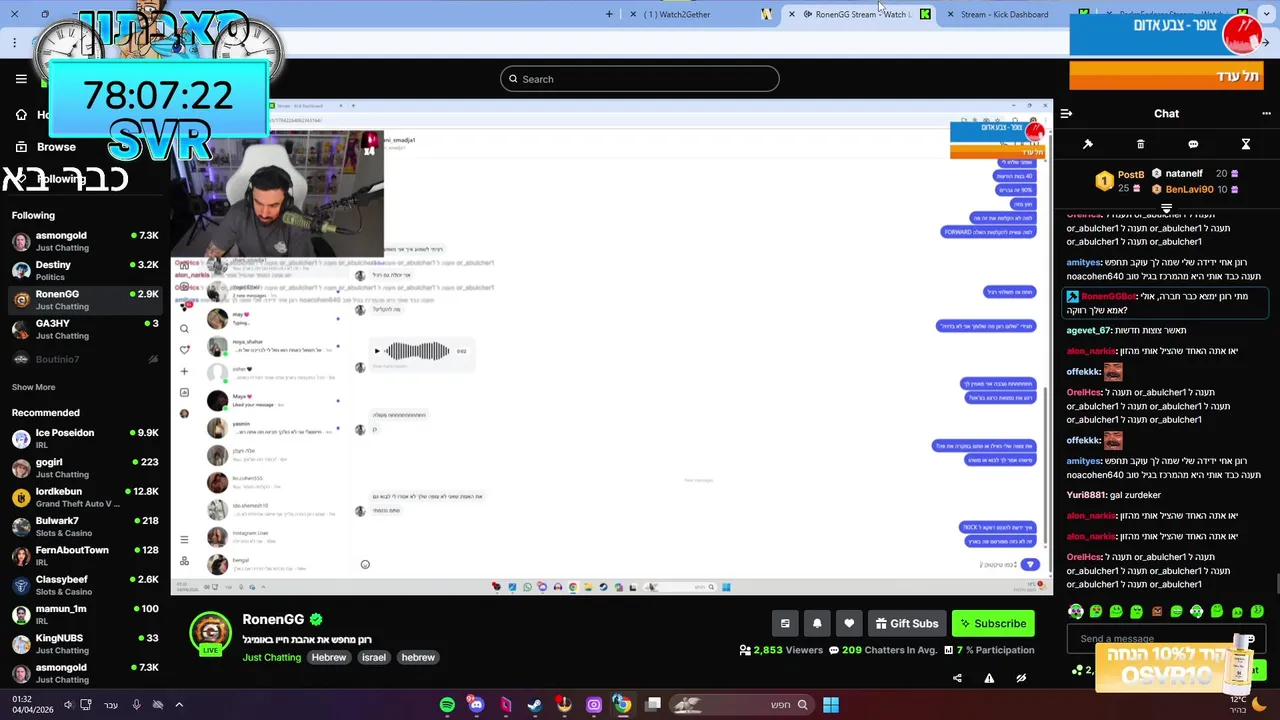Expand Show More under Following
The image size is (1280, 720).
[x=33, y=387]
